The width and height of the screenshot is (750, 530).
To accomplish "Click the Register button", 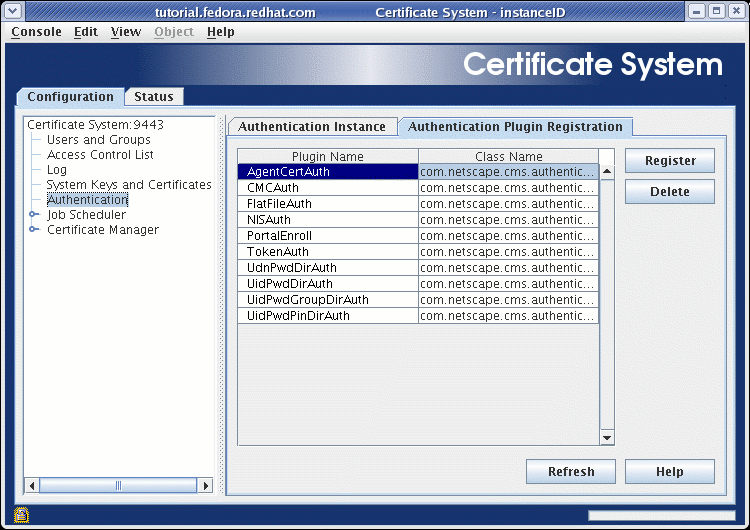I will pos(670,161).
